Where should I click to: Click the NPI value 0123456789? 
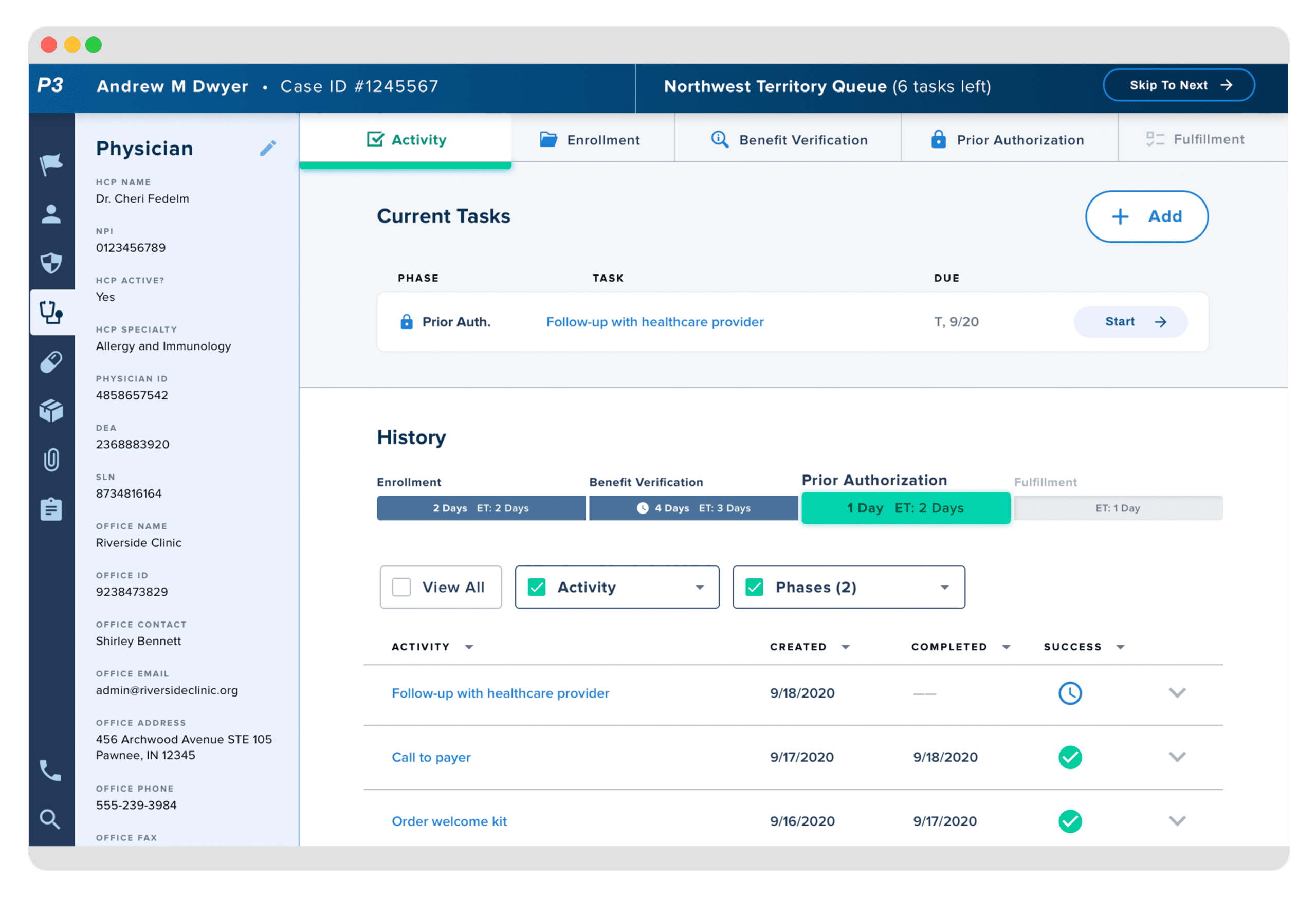[131, 247]
